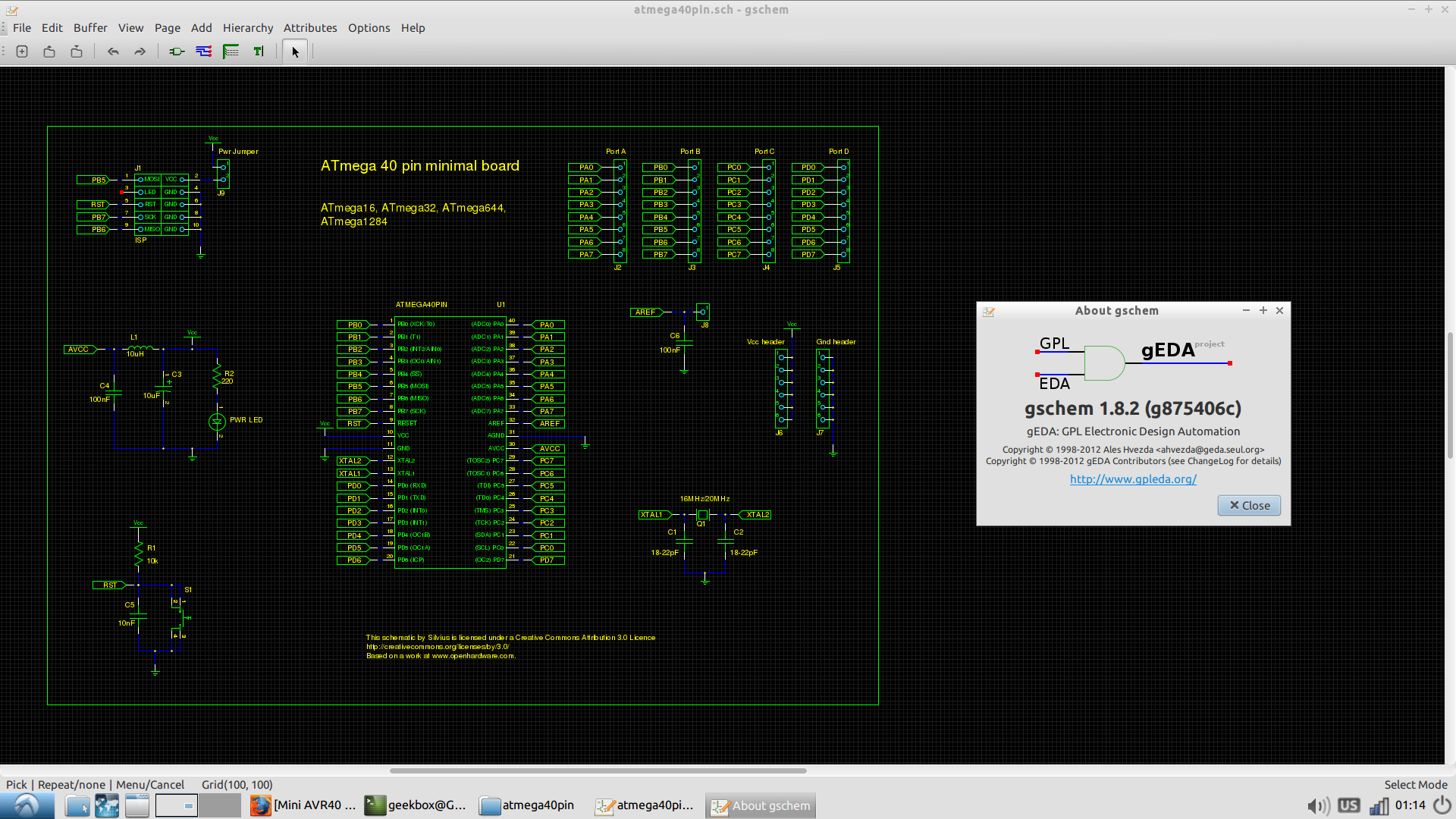Click the network signal tray icon
This screenshot has height=819, width=1456.
tap(1379, 806)
